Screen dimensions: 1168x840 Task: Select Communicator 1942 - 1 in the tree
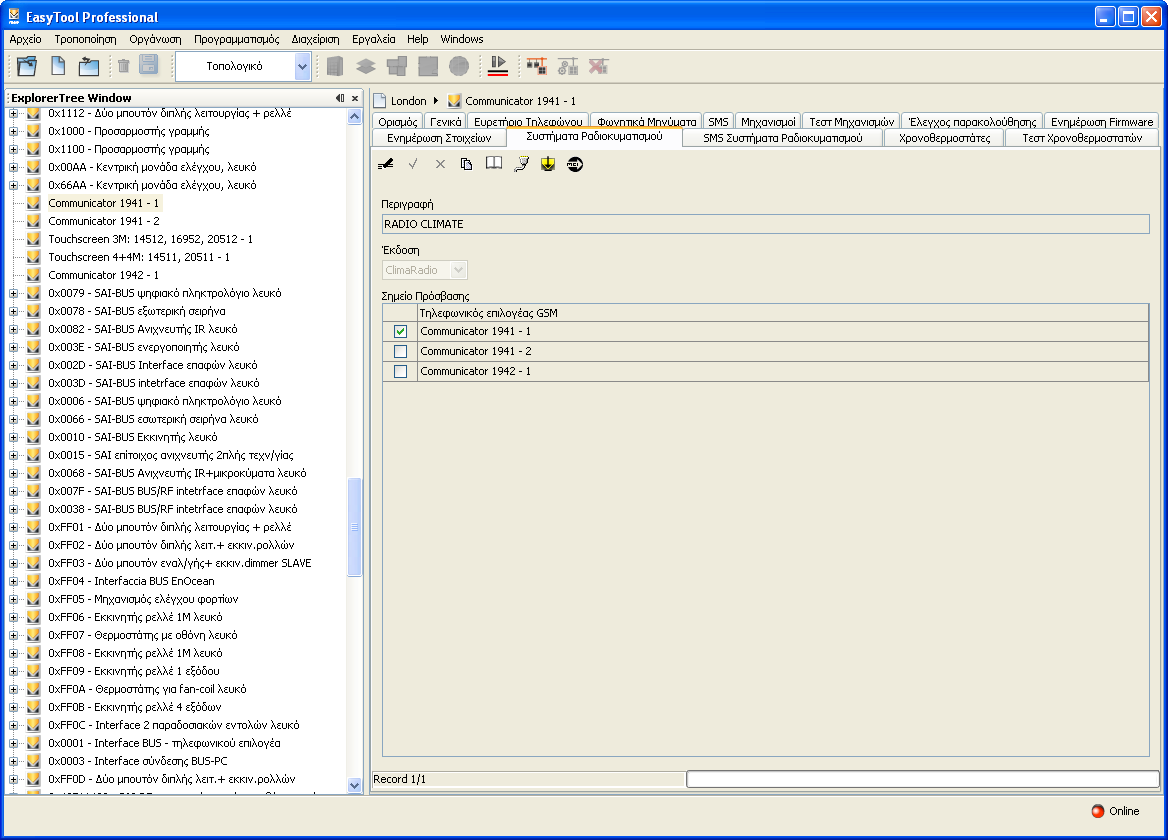[104, 275]
